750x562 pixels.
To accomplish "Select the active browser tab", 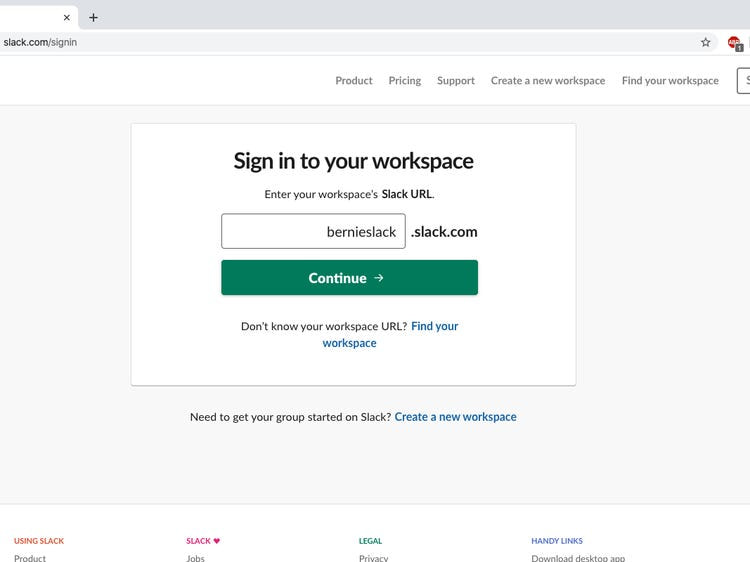I will click(30, 17).
